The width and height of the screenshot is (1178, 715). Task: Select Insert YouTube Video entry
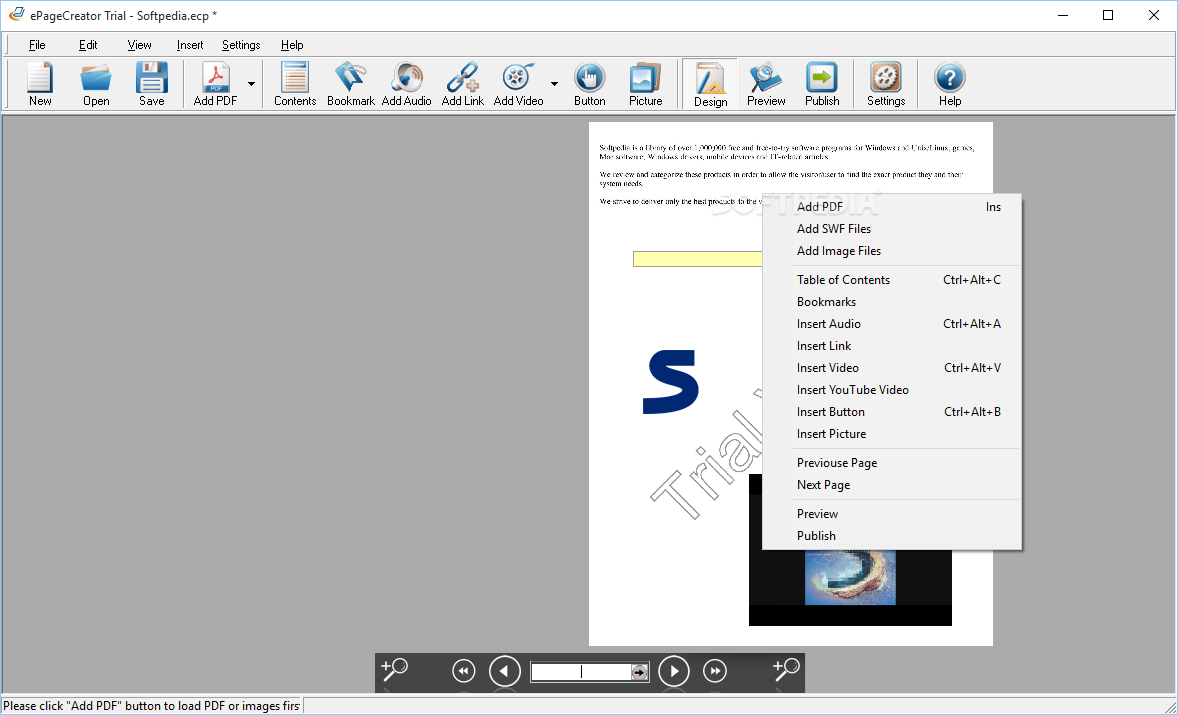892,390
